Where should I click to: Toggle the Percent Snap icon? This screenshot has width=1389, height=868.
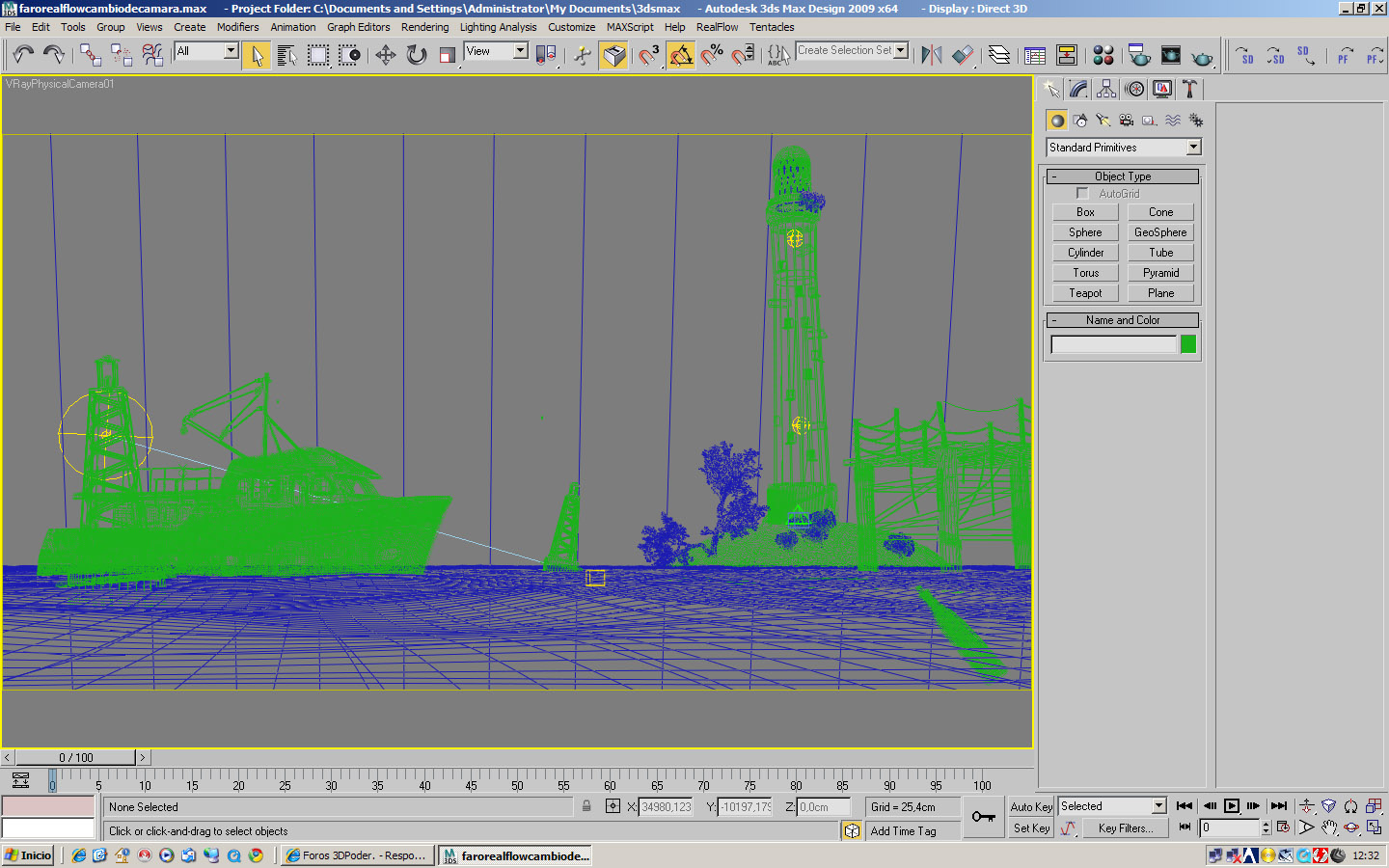711,55
